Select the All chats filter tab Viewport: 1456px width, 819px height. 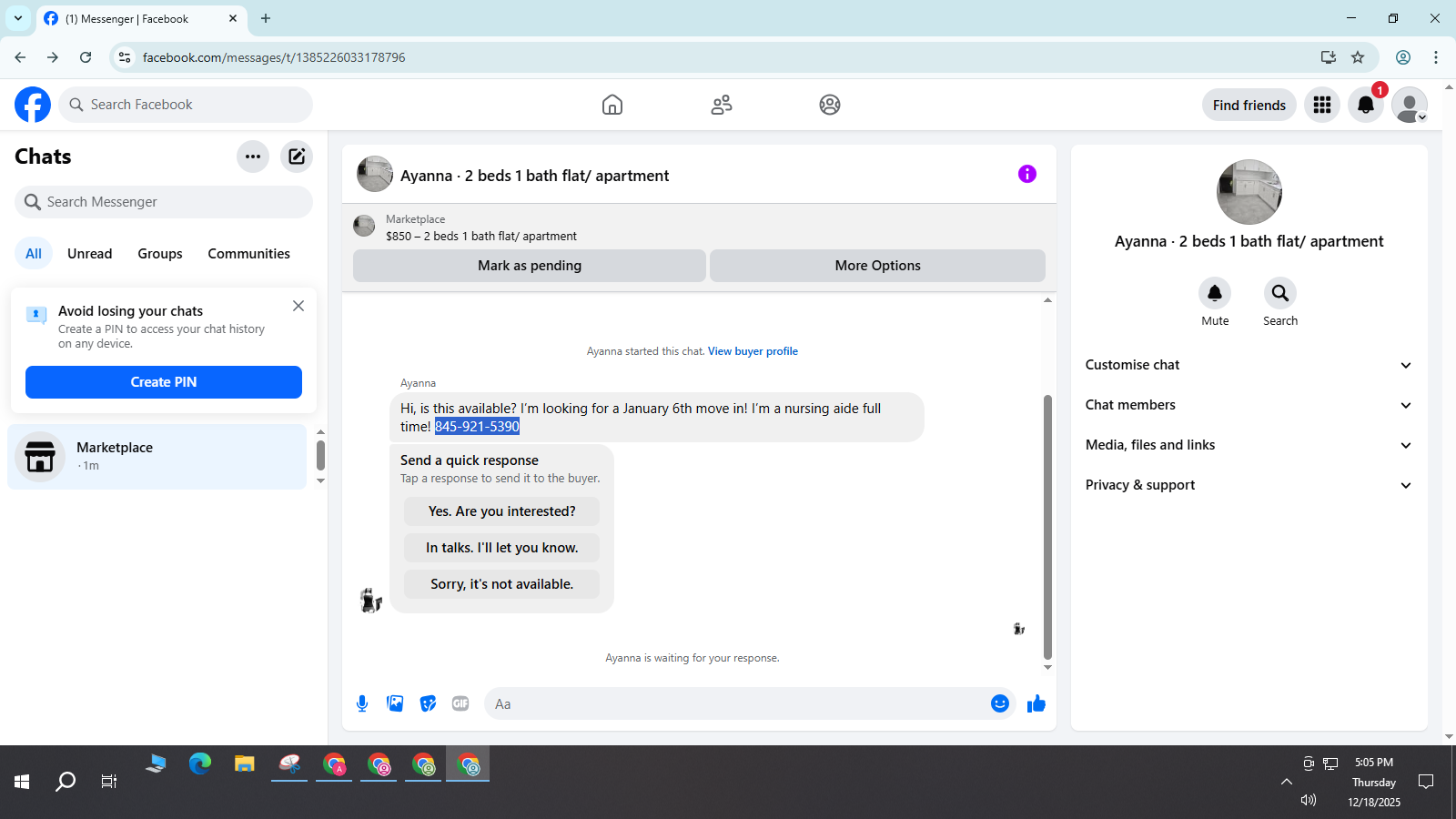coord(34,254)
